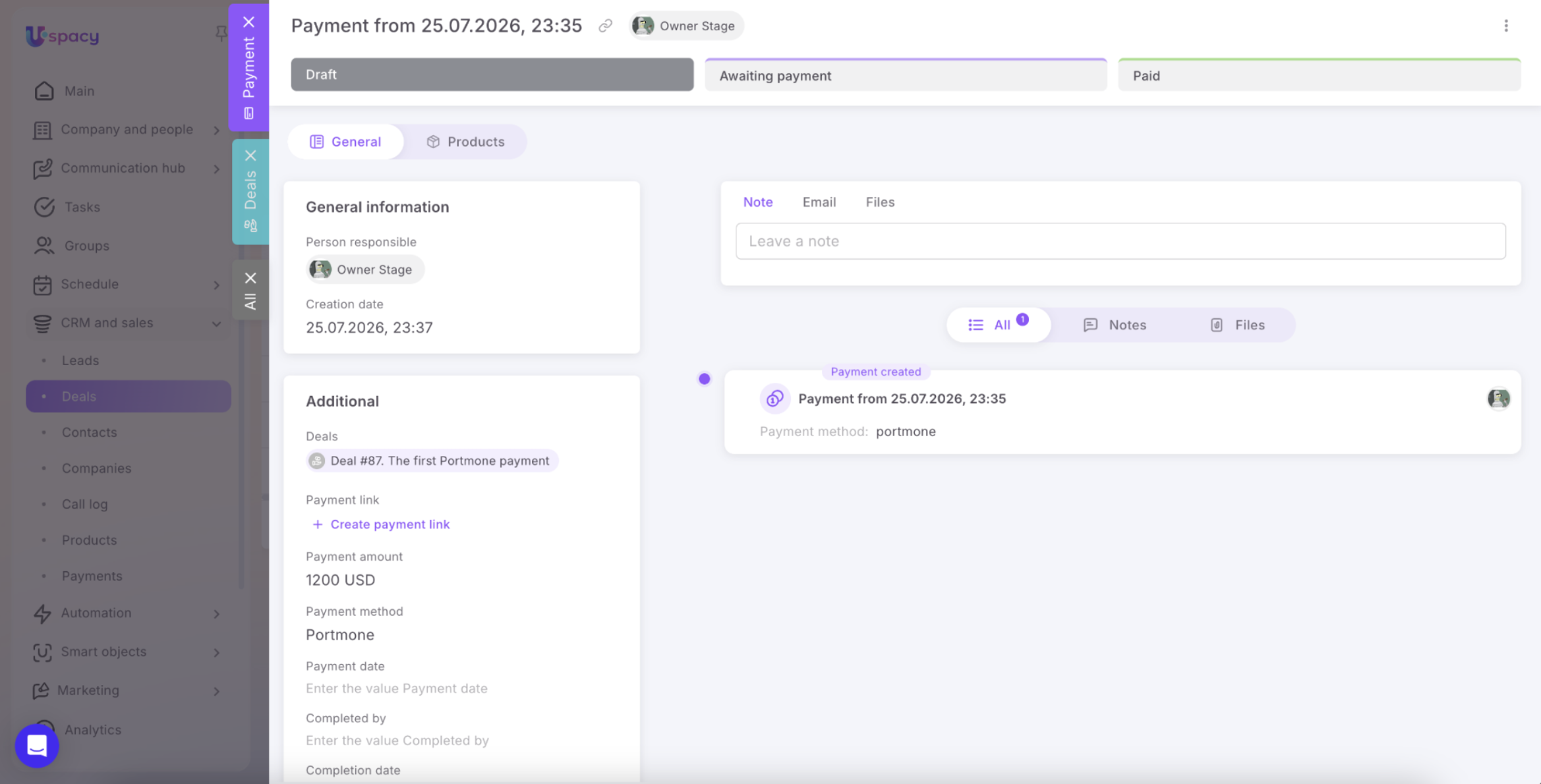Click the author avatar on payment event
The width and height of the screenshot is (1541, 784).
click(x=1498, y=399)
